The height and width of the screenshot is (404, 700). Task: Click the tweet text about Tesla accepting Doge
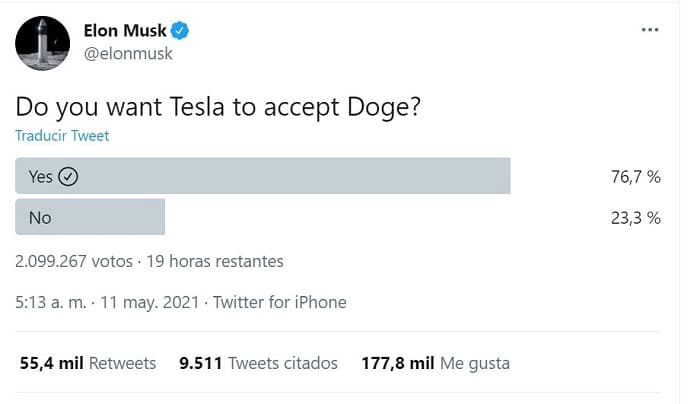point(218,108)
